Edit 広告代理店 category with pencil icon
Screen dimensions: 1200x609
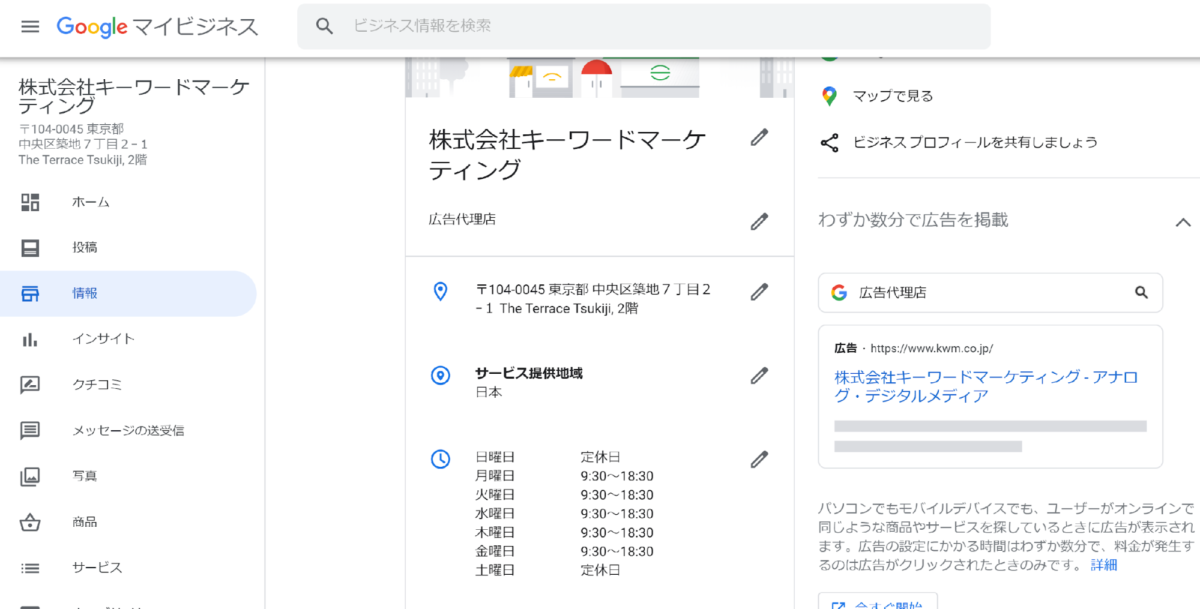coord(759,222)
